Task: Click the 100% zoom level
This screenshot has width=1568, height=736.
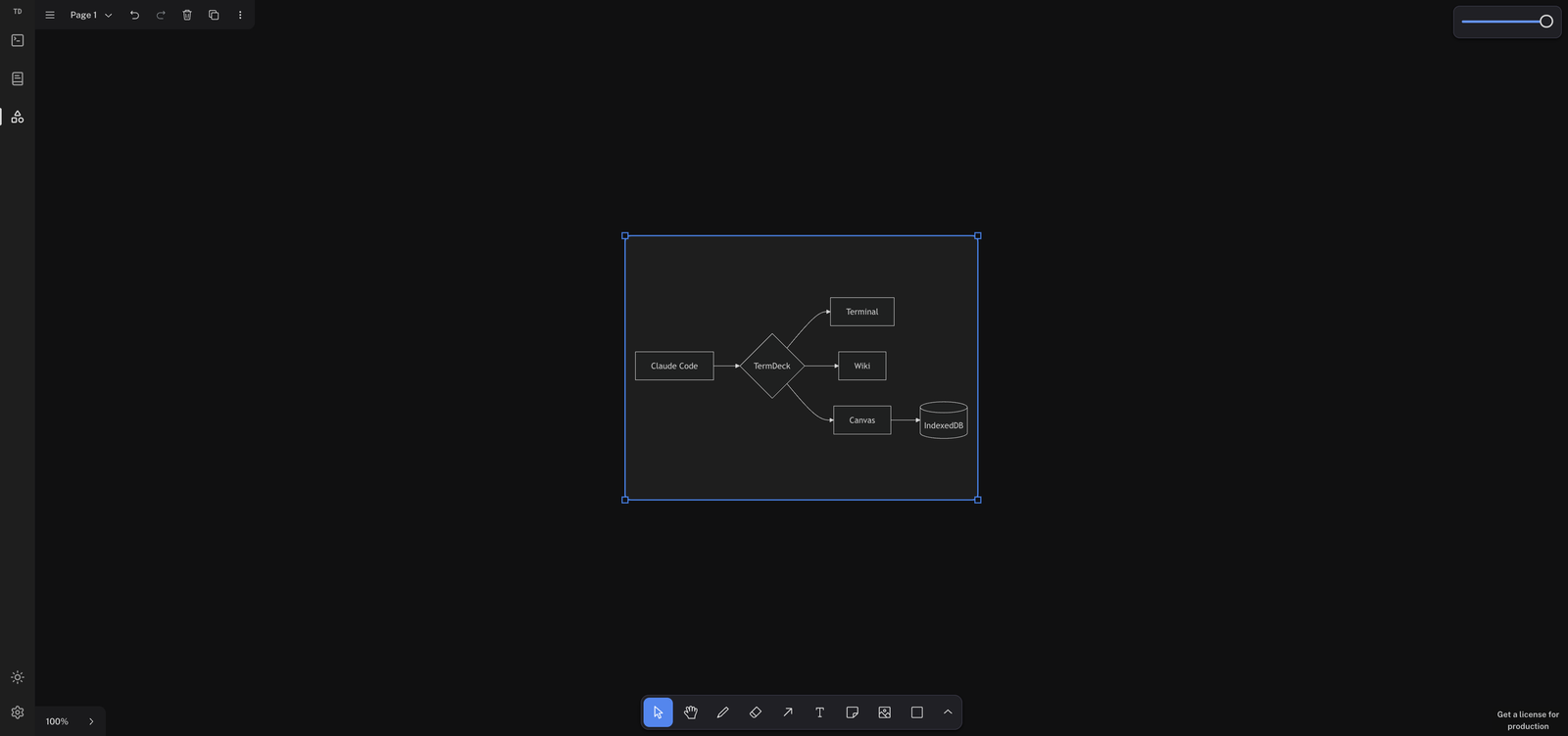Action: click(x=57, y=721)
